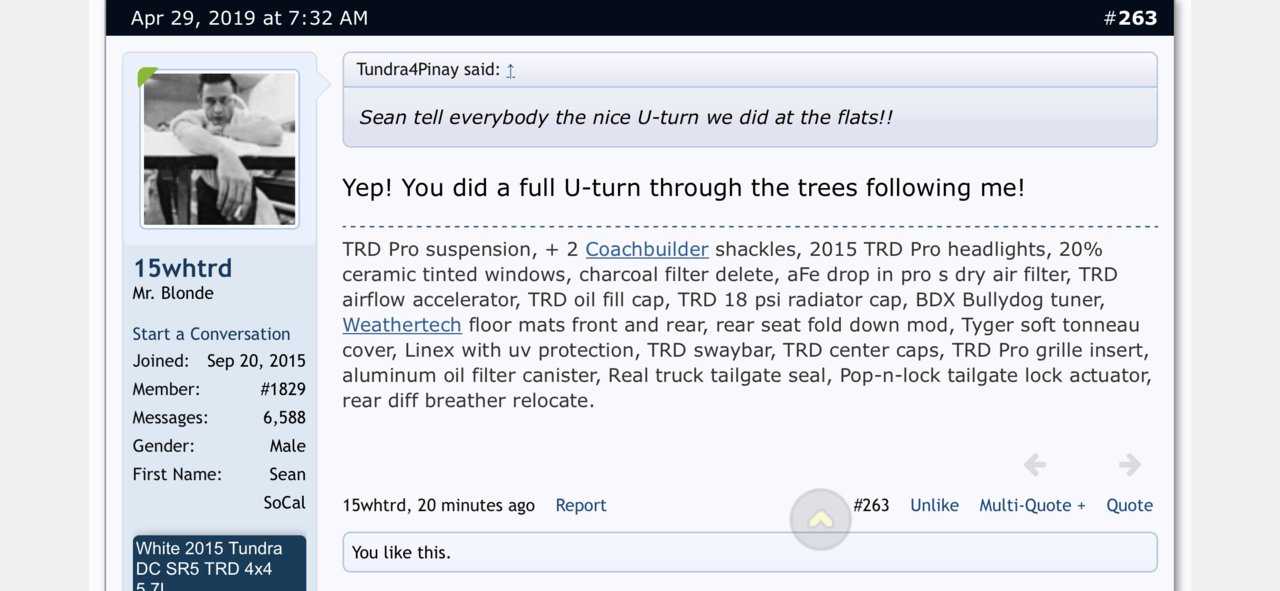Screen dimensions: 1280x591
Task: Open 15whtrd's avatar photo
Action: (x=220, y=148)
